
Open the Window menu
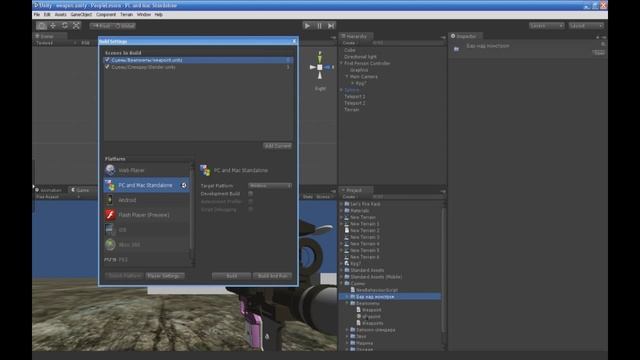point(144,14)
